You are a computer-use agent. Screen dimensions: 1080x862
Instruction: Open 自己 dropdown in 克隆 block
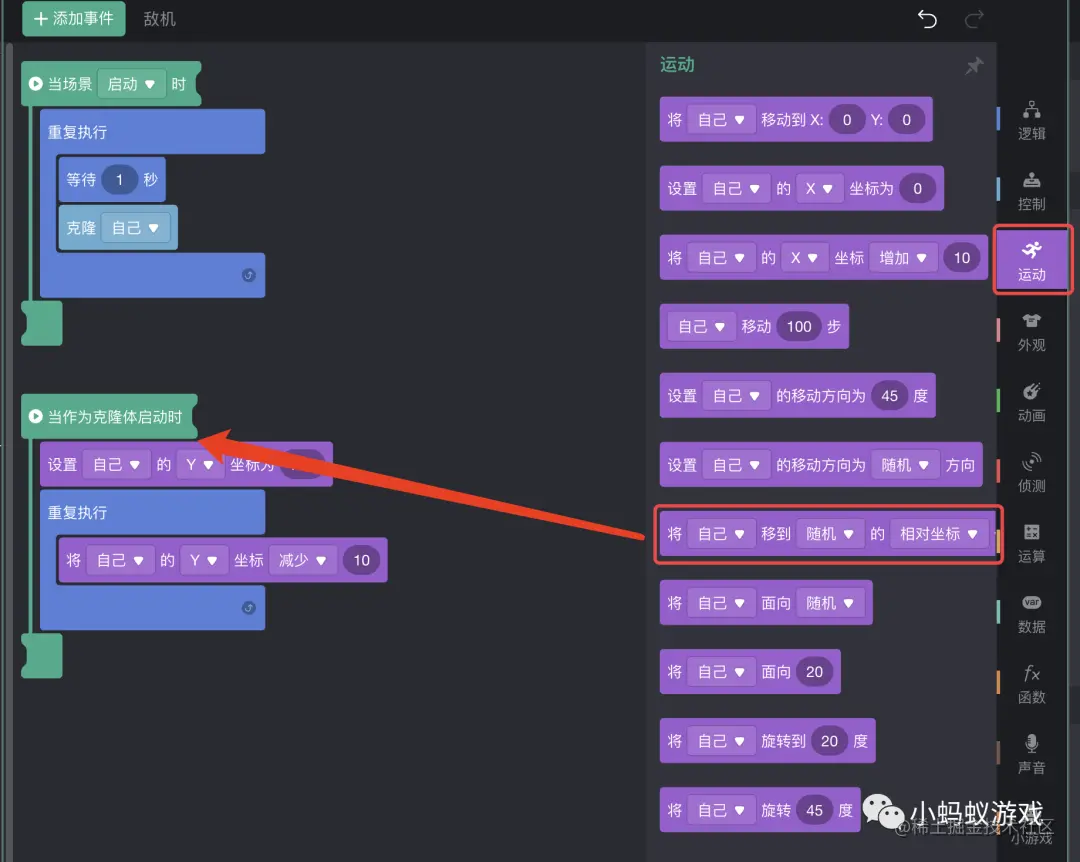(136, 228)
